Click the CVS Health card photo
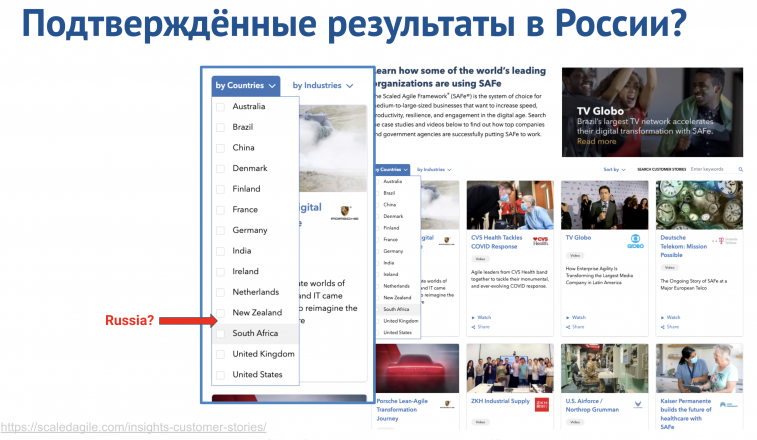 (x=510, y=205)
